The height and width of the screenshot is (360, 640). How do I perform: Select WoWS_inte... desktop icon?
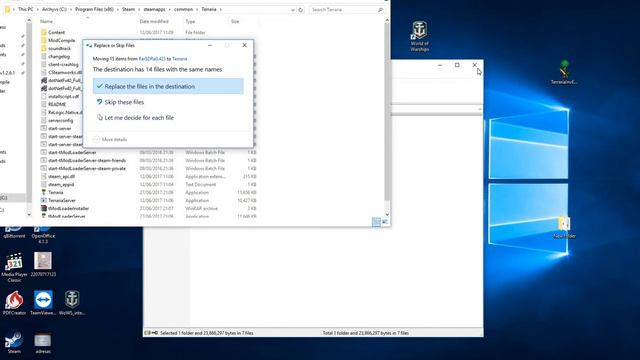pos(72,303)
